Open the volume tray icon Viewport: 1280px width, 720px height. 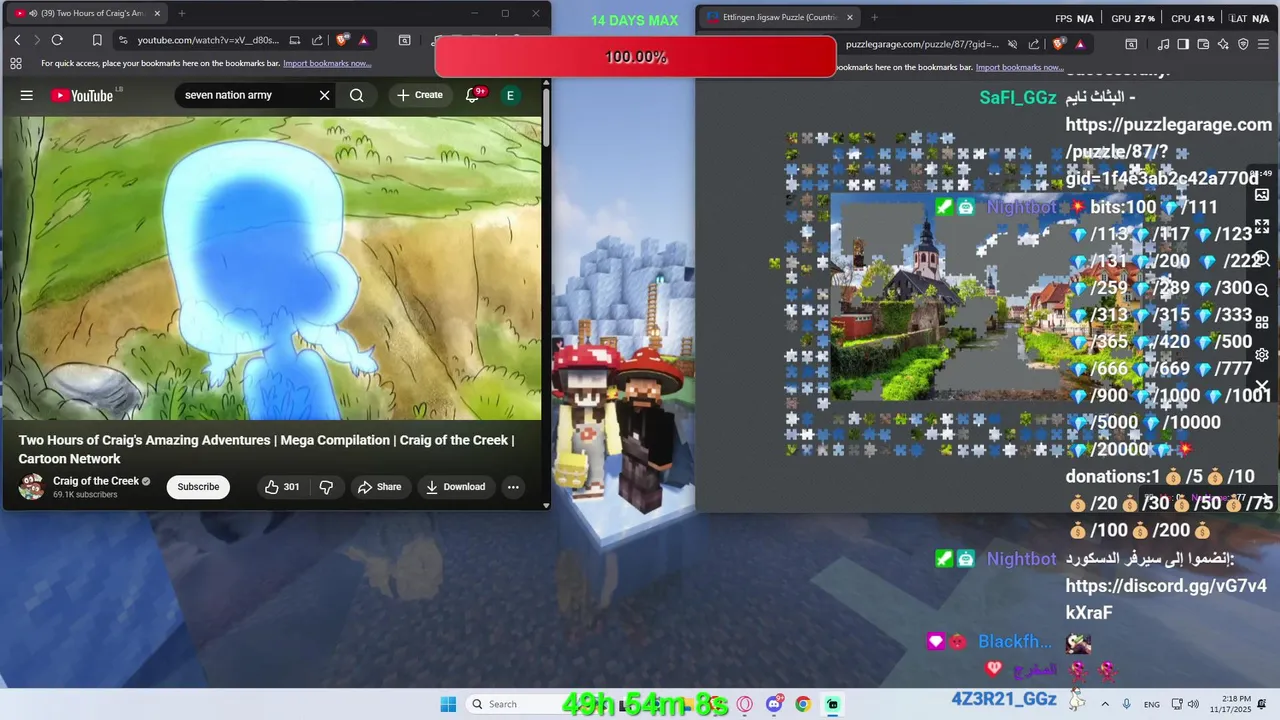pos(1195,704)
